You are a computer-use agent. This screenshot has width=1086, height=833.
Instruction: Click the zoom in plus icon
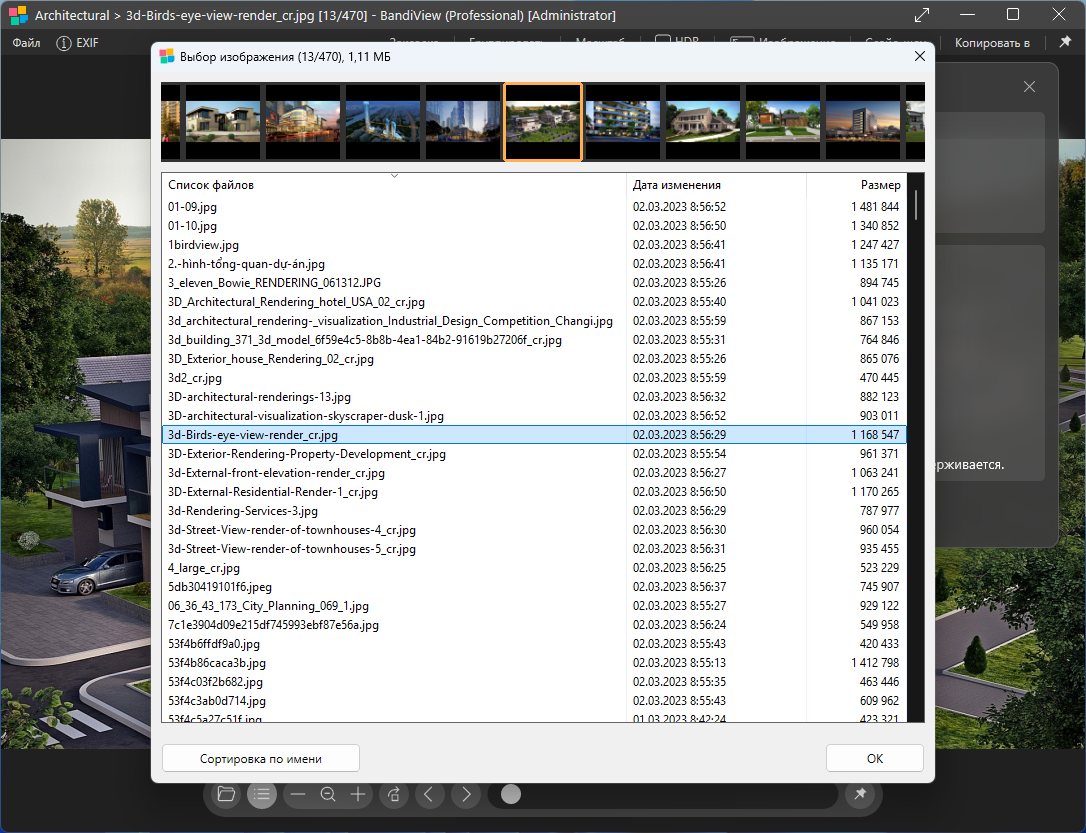[x=358, y=794]
